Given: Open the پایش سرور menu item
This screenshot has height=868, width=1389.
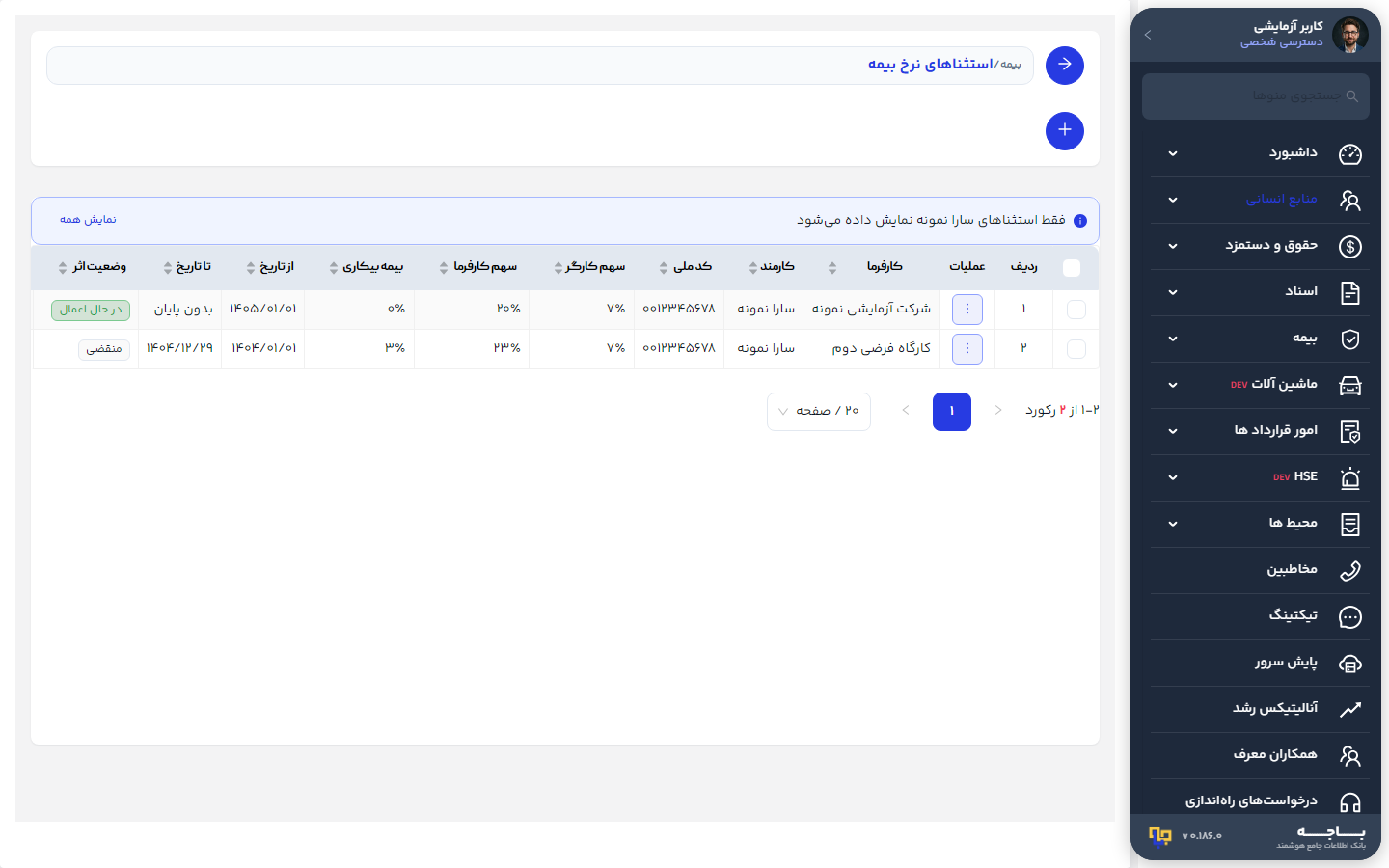Looking at the screenshot, I should [1260, 664].
